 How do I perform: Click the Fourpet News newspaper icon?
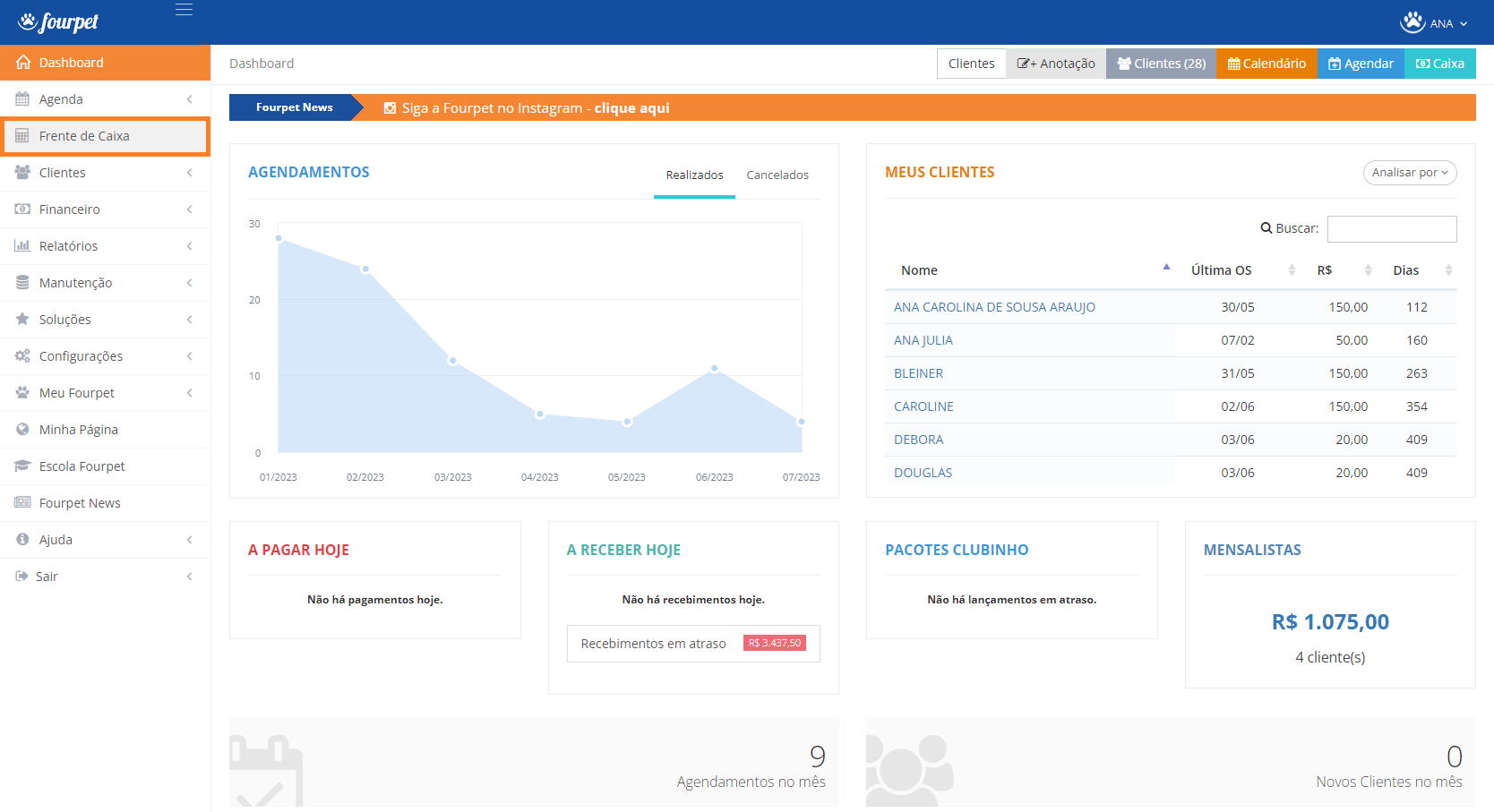tap(22, 503)
